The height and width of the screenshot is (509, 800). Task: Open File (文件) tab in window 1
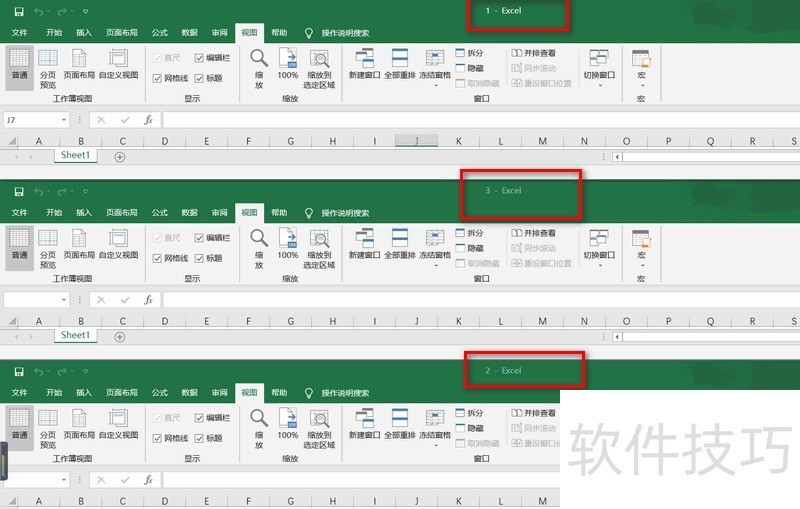(x=19, y=33)
